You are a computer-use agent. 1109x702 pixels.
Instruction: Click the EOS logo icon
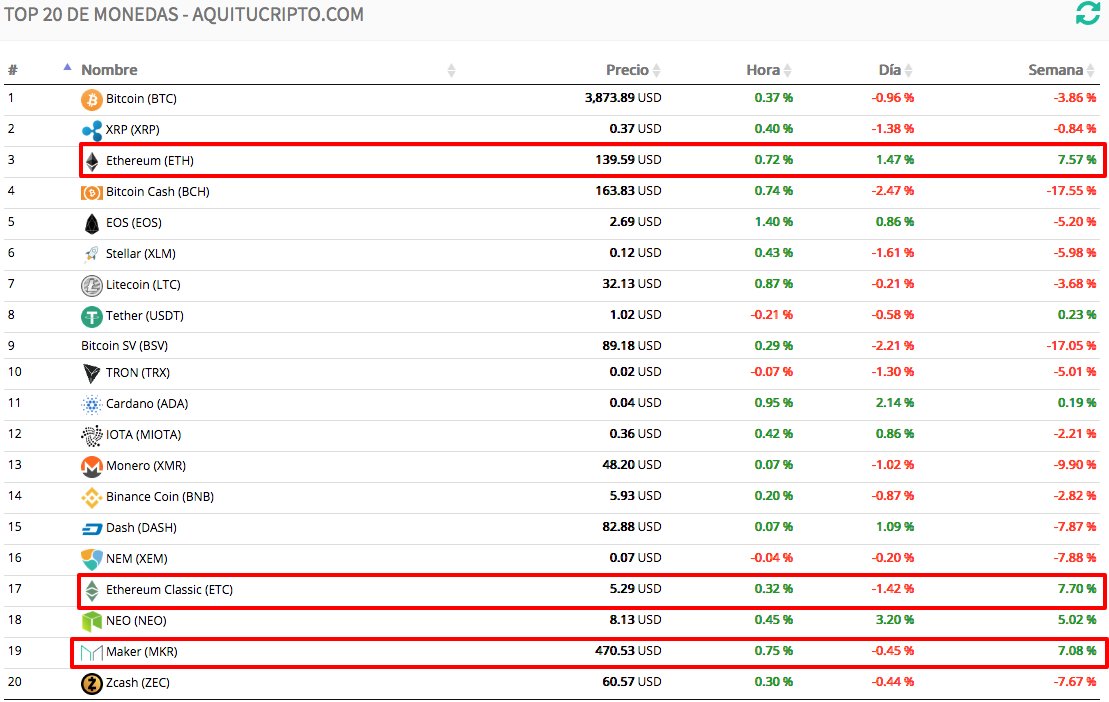coord(91,223)
